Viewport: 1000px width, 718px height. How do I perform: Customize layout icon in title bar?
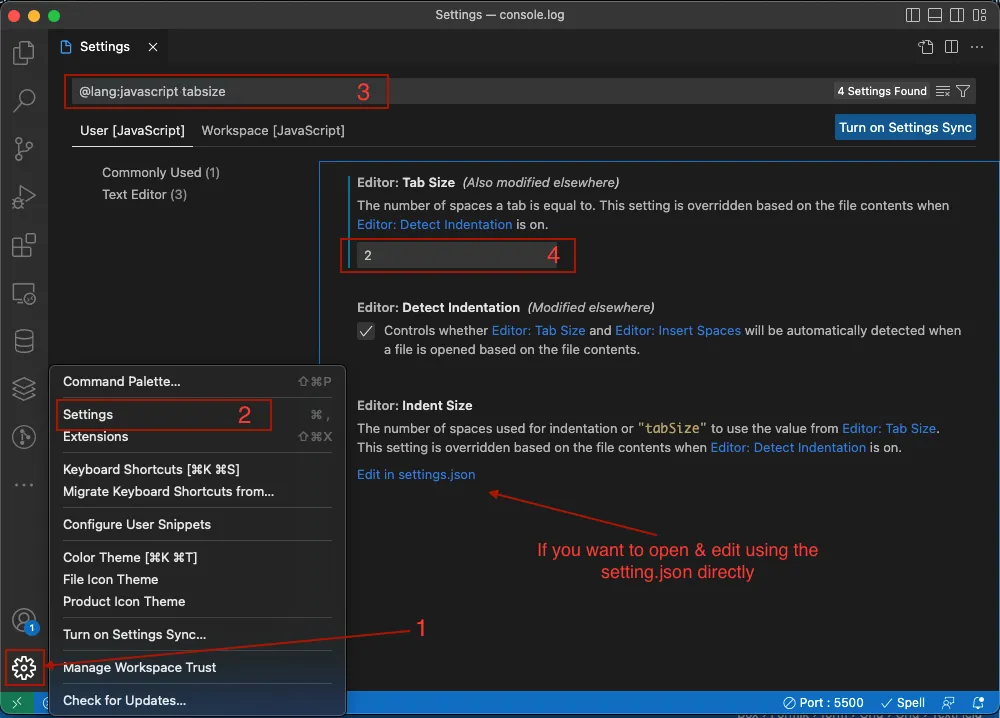[980, 15]
